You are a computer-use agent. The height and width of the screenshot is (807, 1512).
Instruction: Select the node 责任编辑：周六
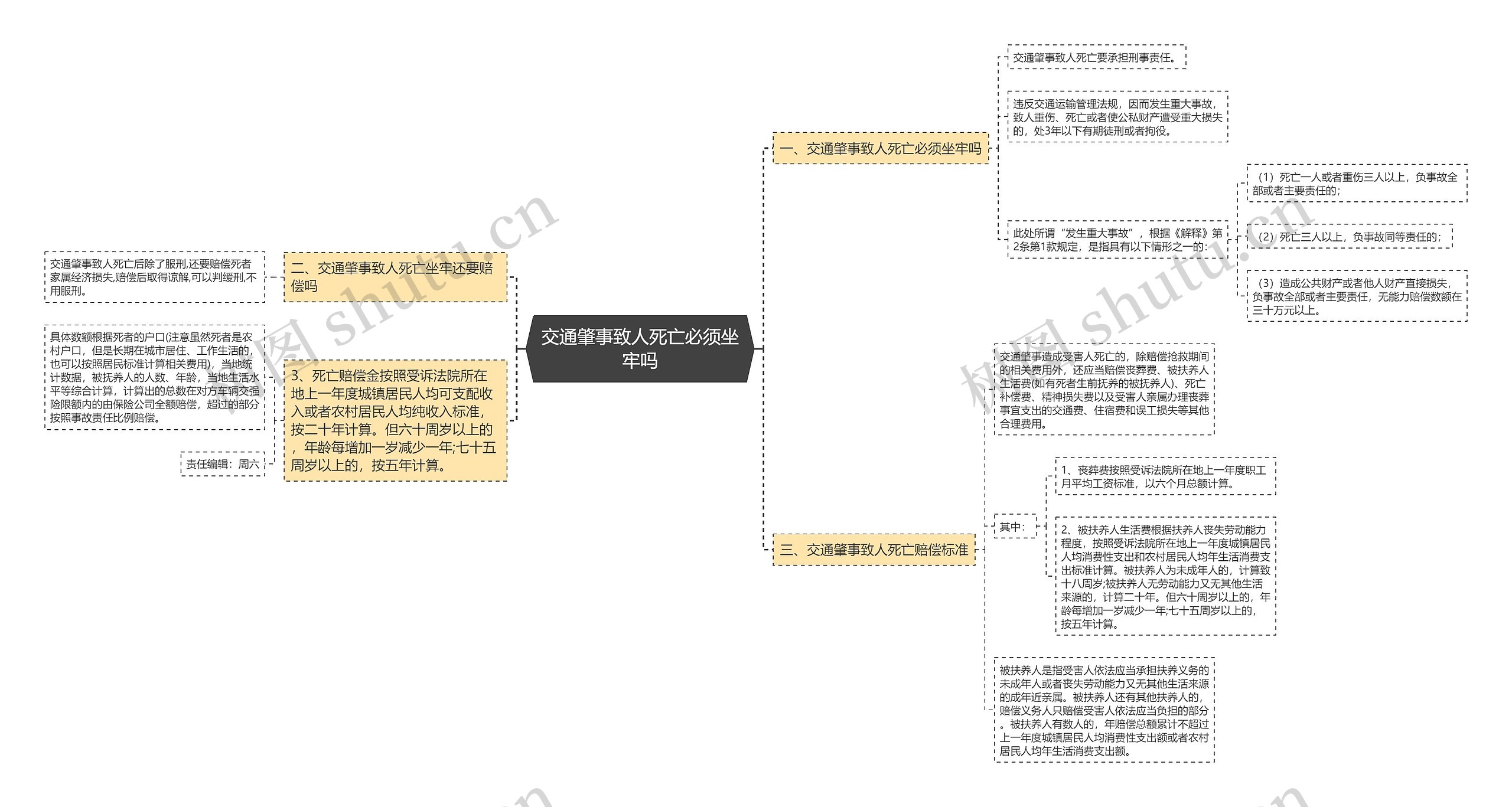(x=222, y=463)
